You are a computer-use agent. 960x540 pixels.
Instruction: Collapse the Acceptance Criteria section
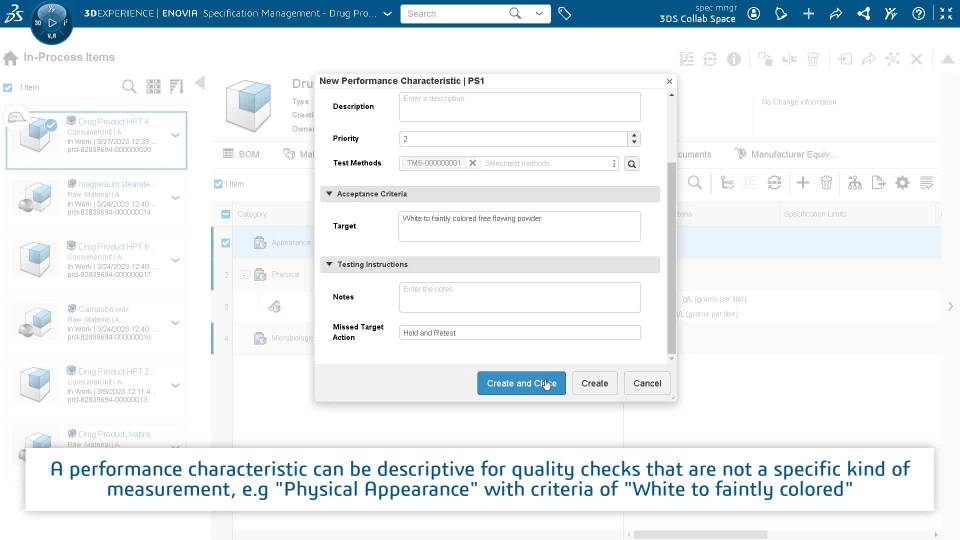329,193
